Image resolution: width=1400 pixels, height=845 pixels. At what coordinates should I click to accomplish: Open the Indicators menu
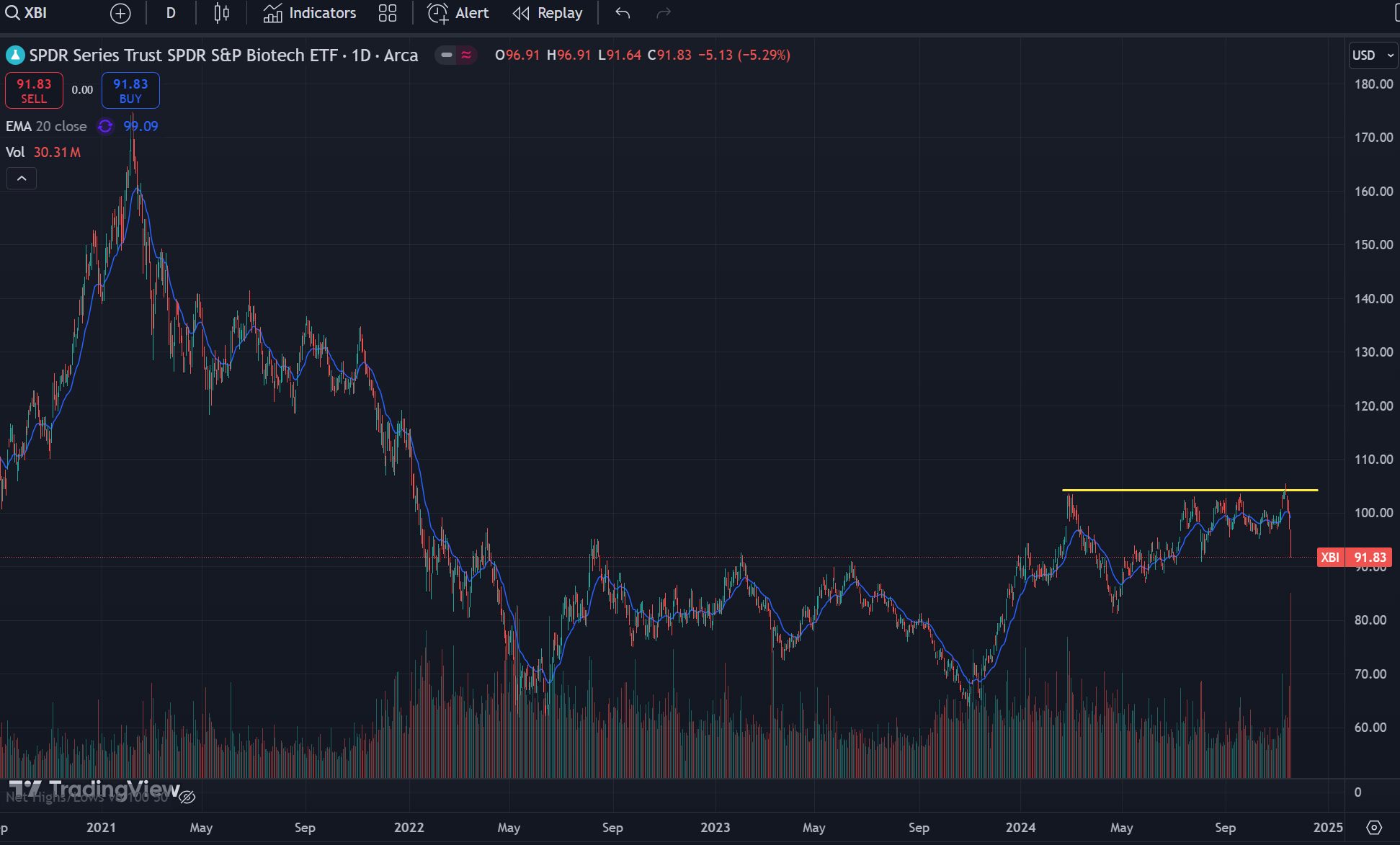309,13
